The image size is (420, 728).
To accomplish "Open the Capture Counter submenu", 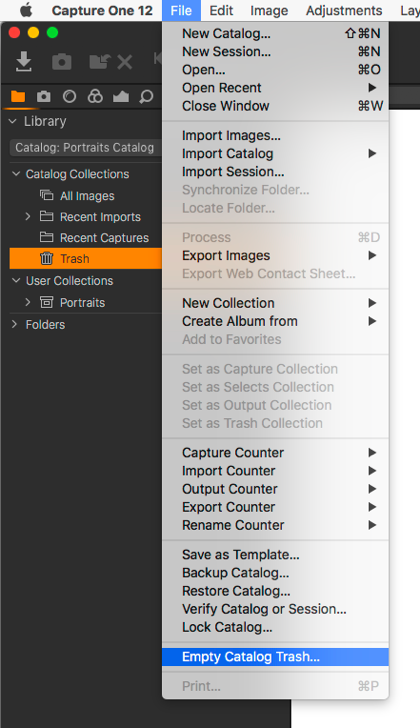I will 275,453.
